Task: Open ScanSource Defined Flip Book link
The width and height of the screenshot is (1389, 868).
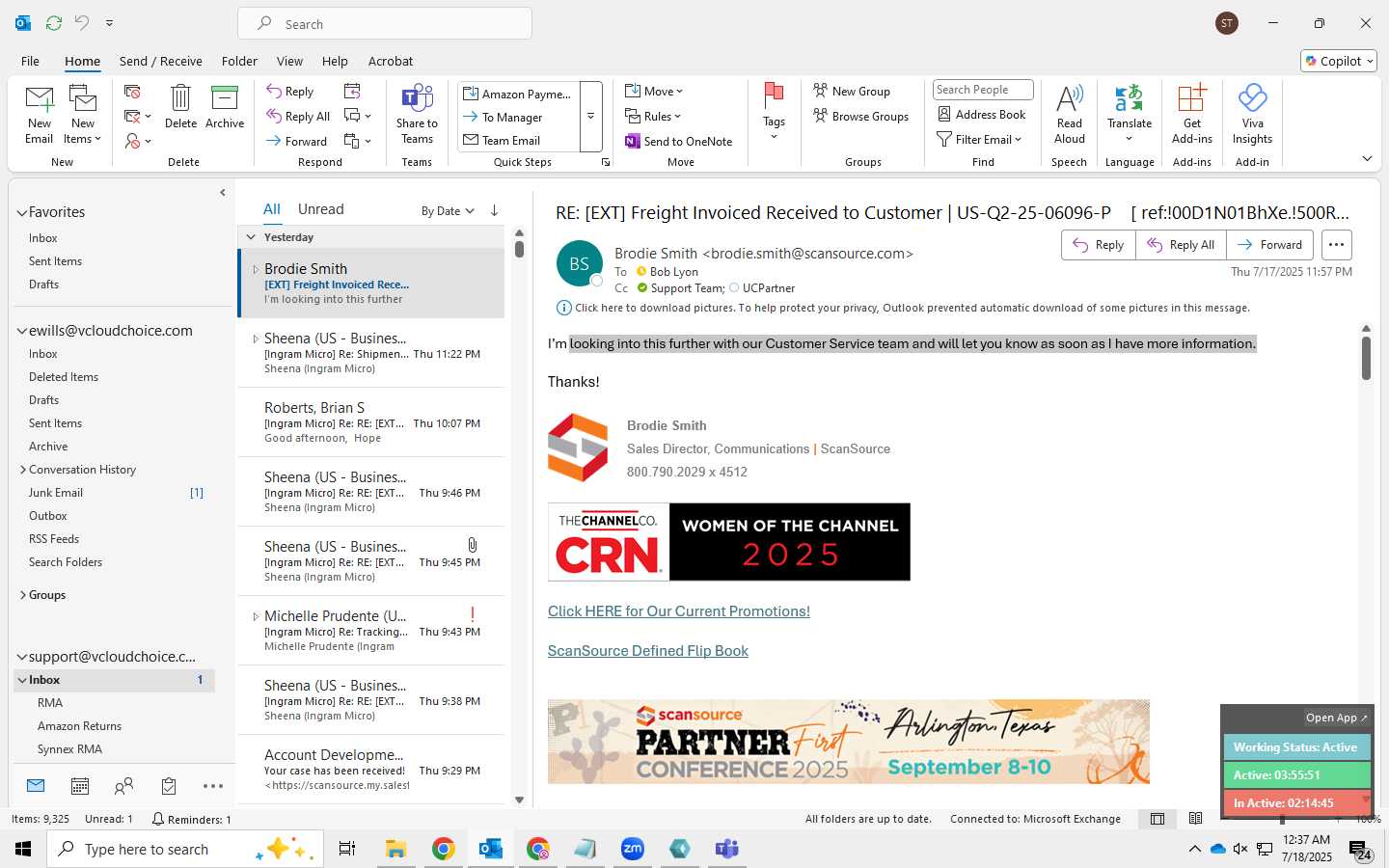Action: click(647, 651)
